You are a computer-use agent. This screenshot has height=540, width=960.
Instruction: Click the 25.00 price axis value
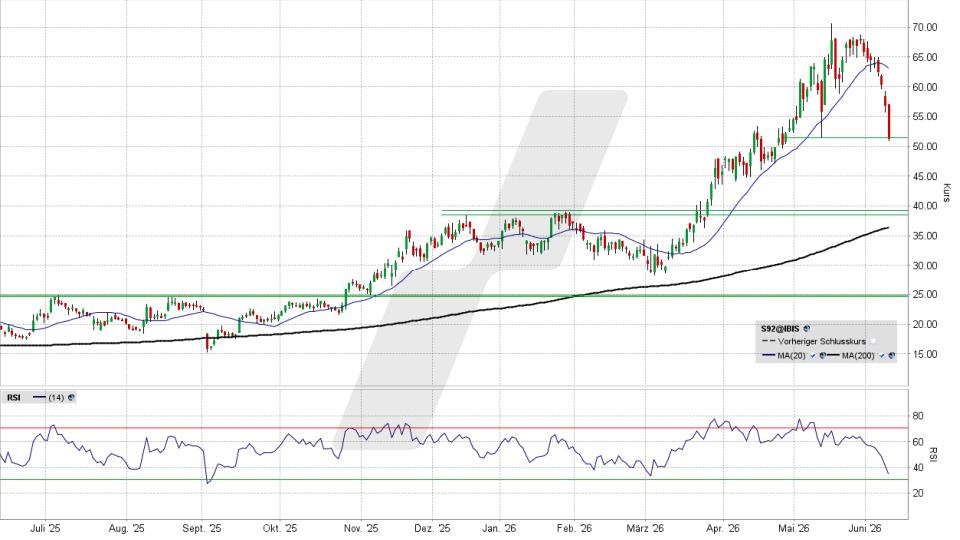(924, 295)
